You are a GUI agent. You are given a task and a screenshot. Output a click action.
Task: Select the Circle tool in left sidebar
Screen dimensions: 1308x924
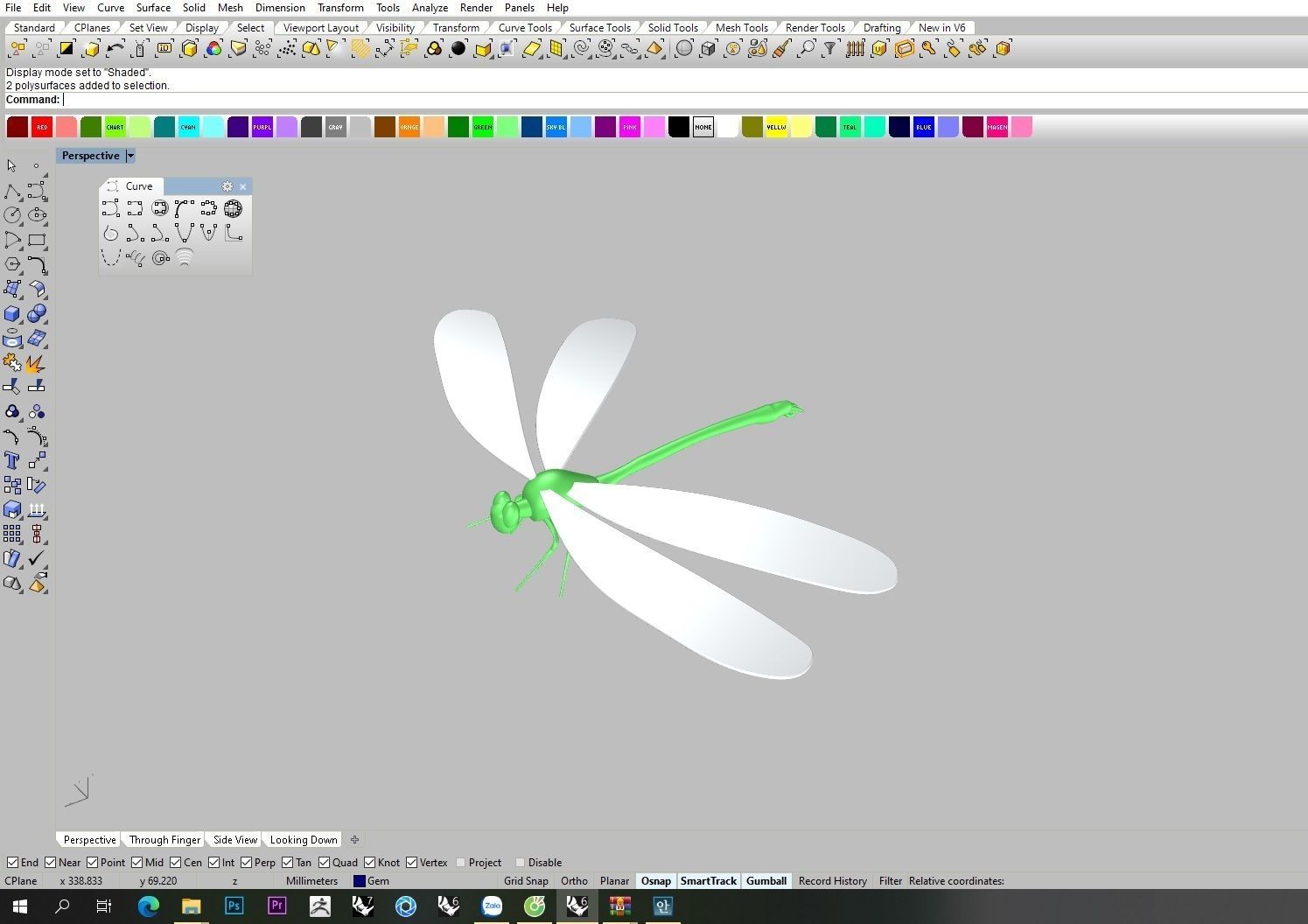[x=11, y=215]
